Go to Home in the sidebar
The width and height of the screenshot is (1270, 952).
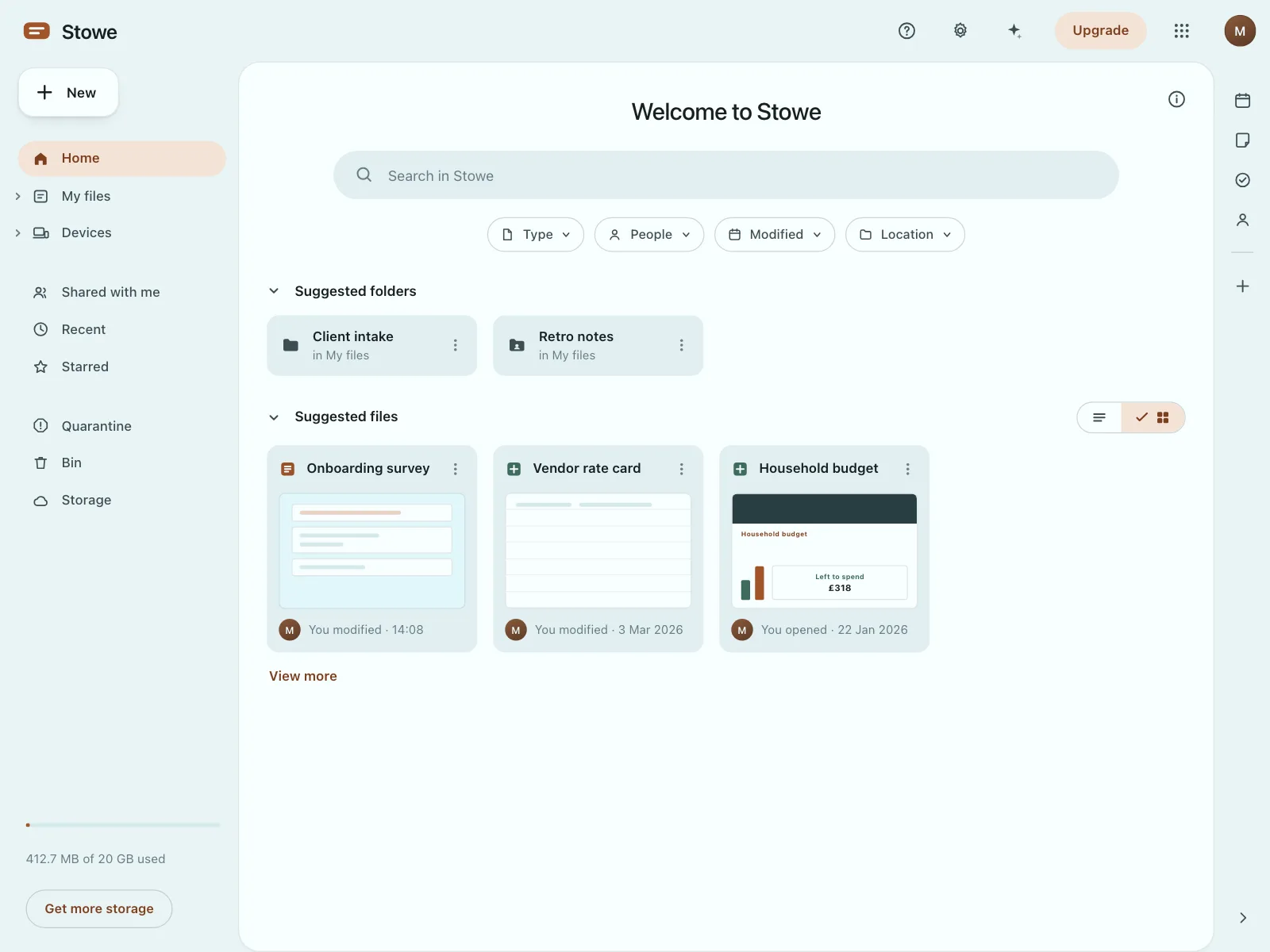122,159
